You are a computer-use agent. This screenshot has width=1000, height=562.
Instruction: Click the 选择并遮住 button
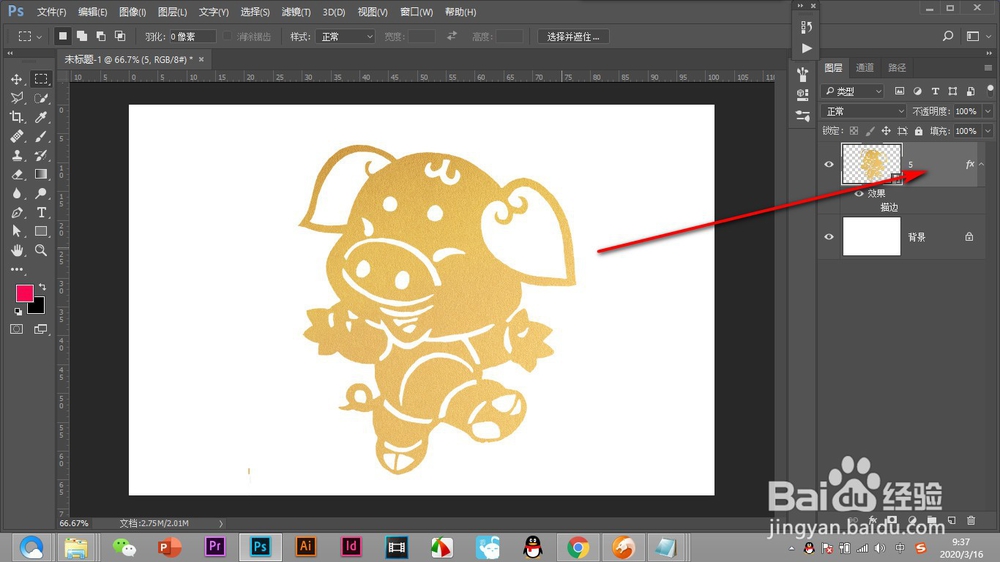pos(573,36)
